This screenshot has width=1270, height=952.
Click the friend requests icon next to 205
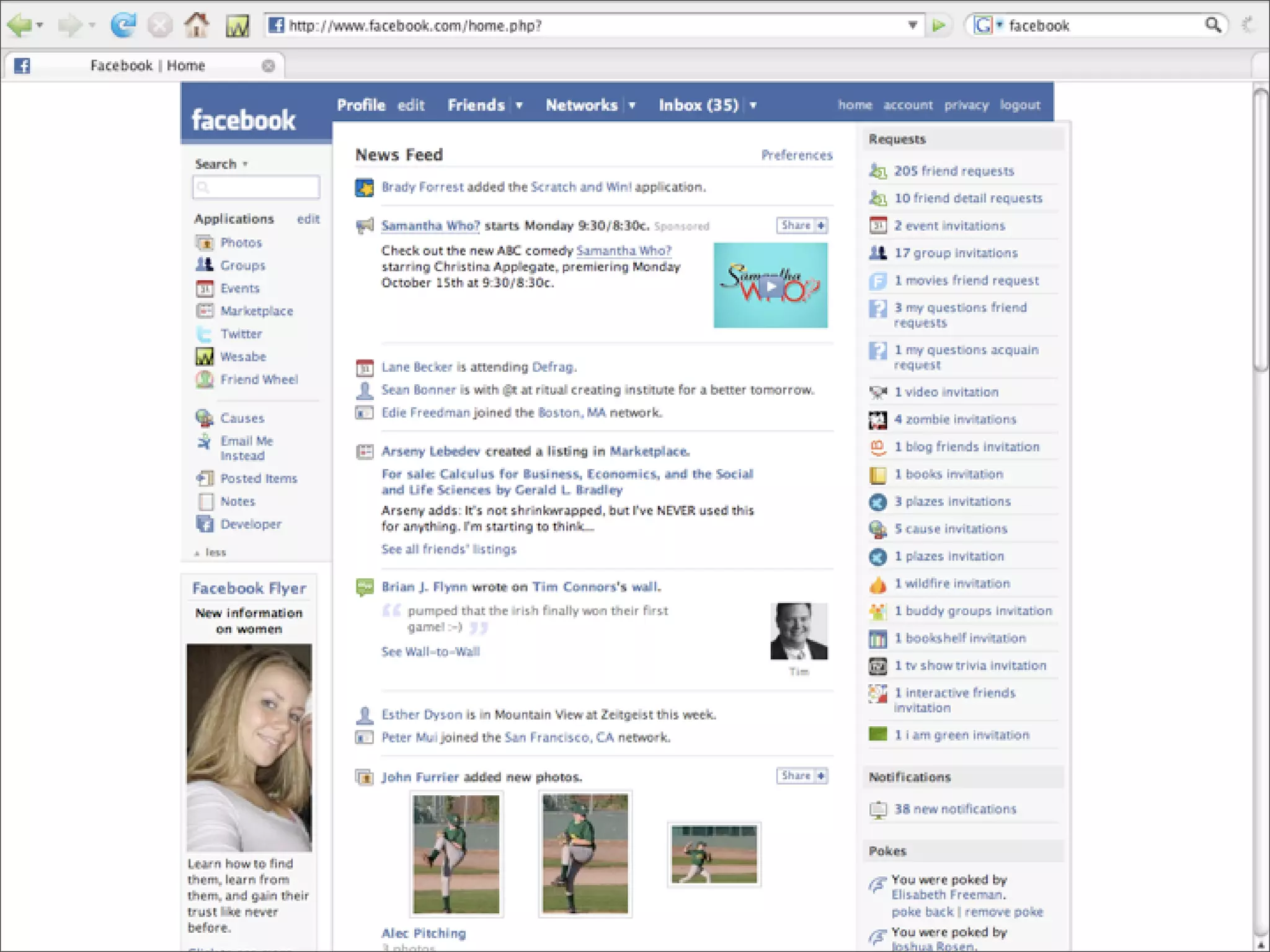coord(878,170)
